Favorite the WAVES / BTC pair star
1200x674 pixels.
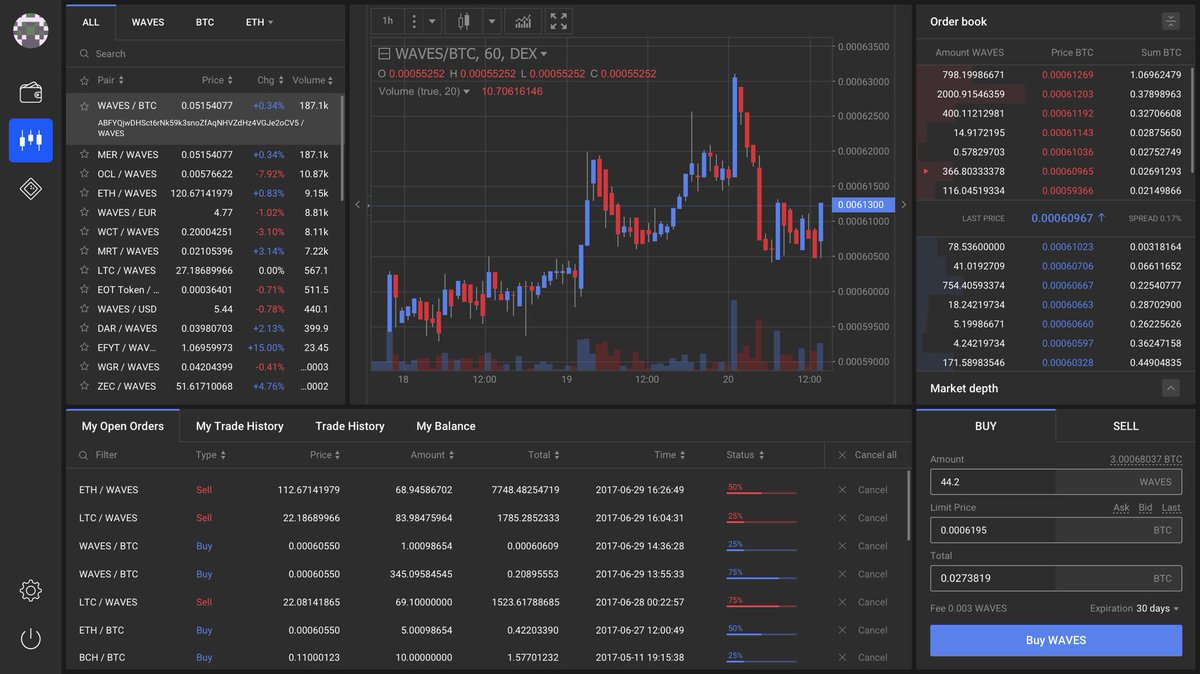coord(85,105)
